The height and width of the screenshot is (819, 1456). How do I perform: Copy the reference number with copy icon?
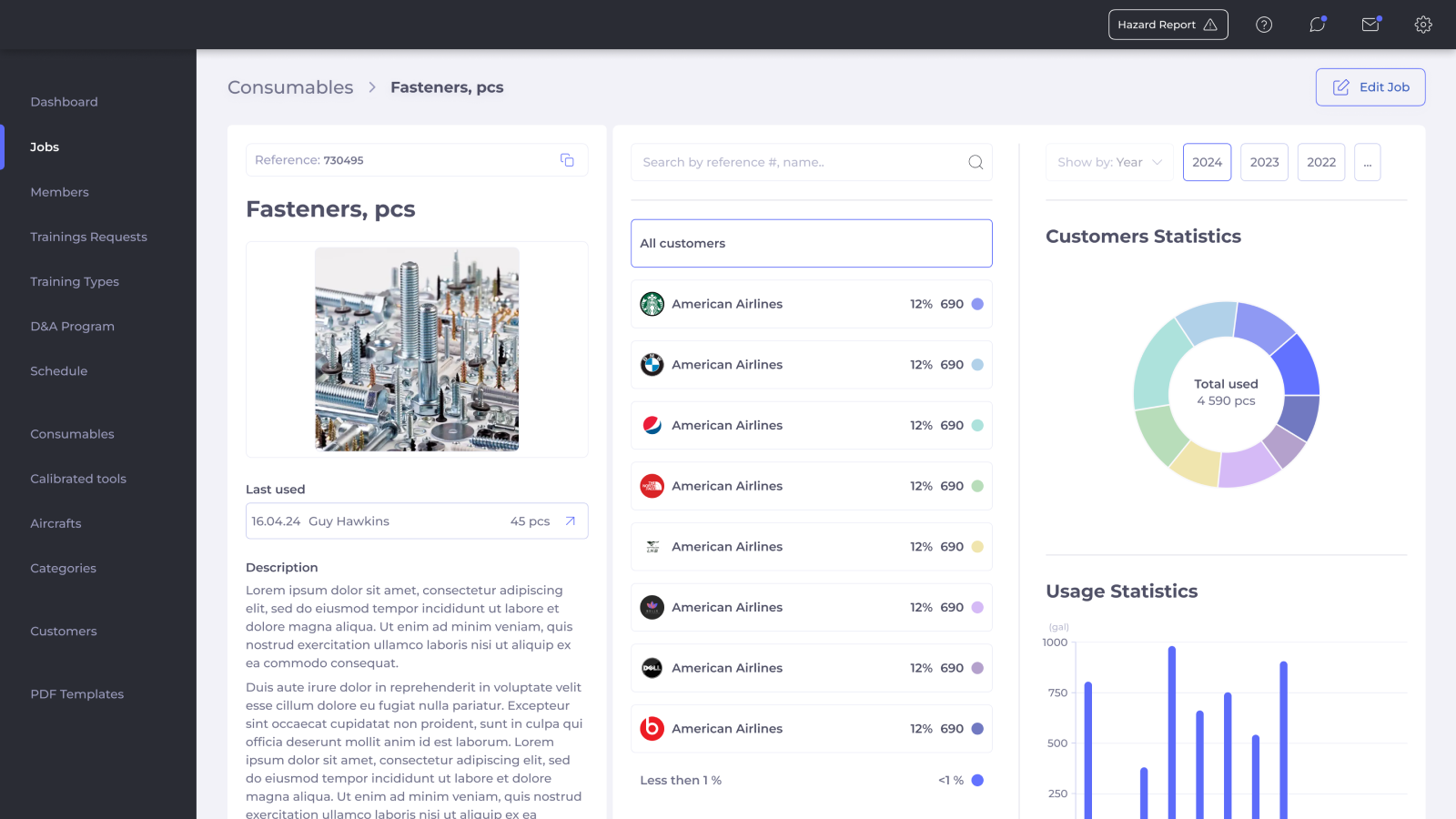567,160
